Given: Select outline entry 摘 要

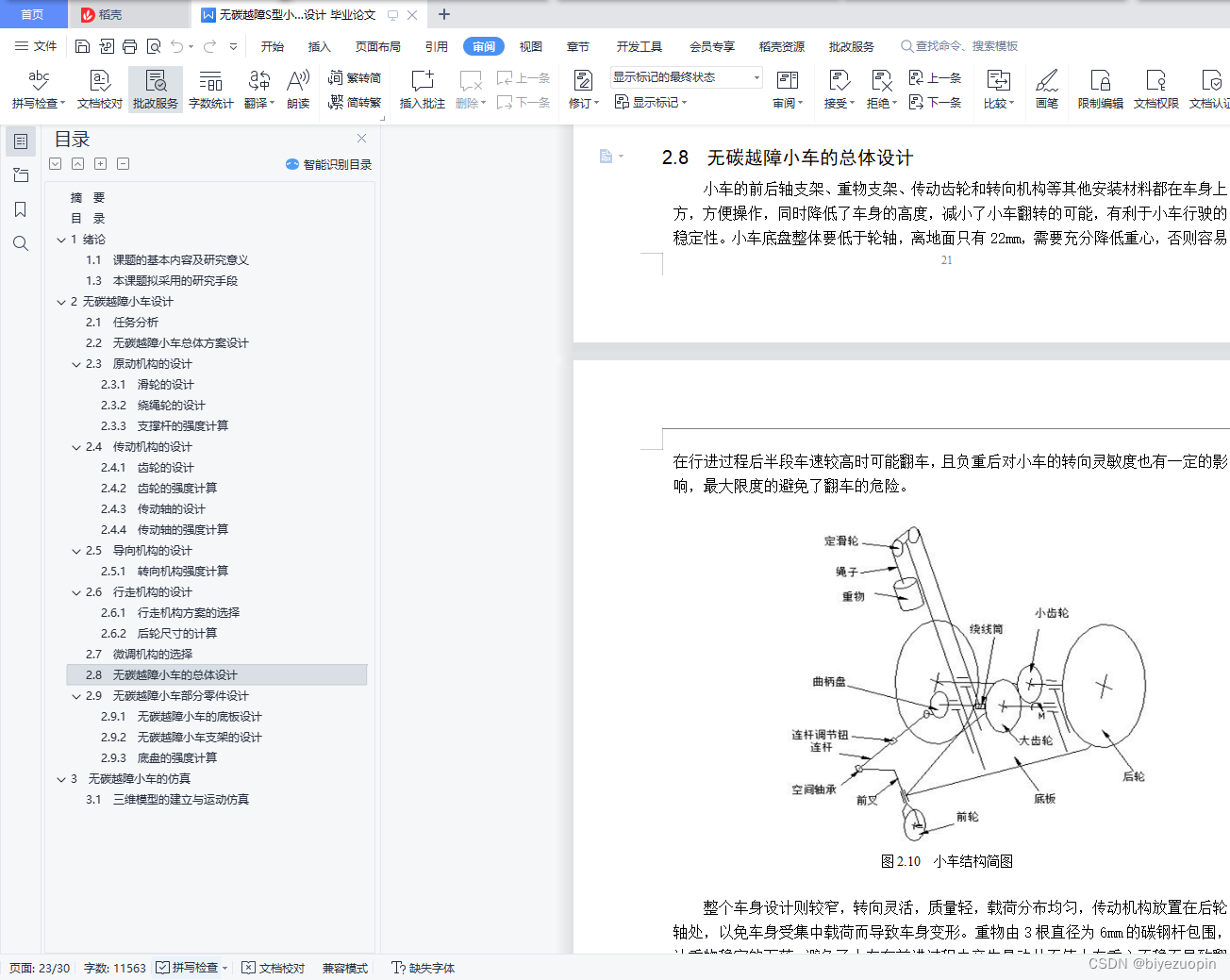Looking at the screenshot, I should [x=88, y=198].
